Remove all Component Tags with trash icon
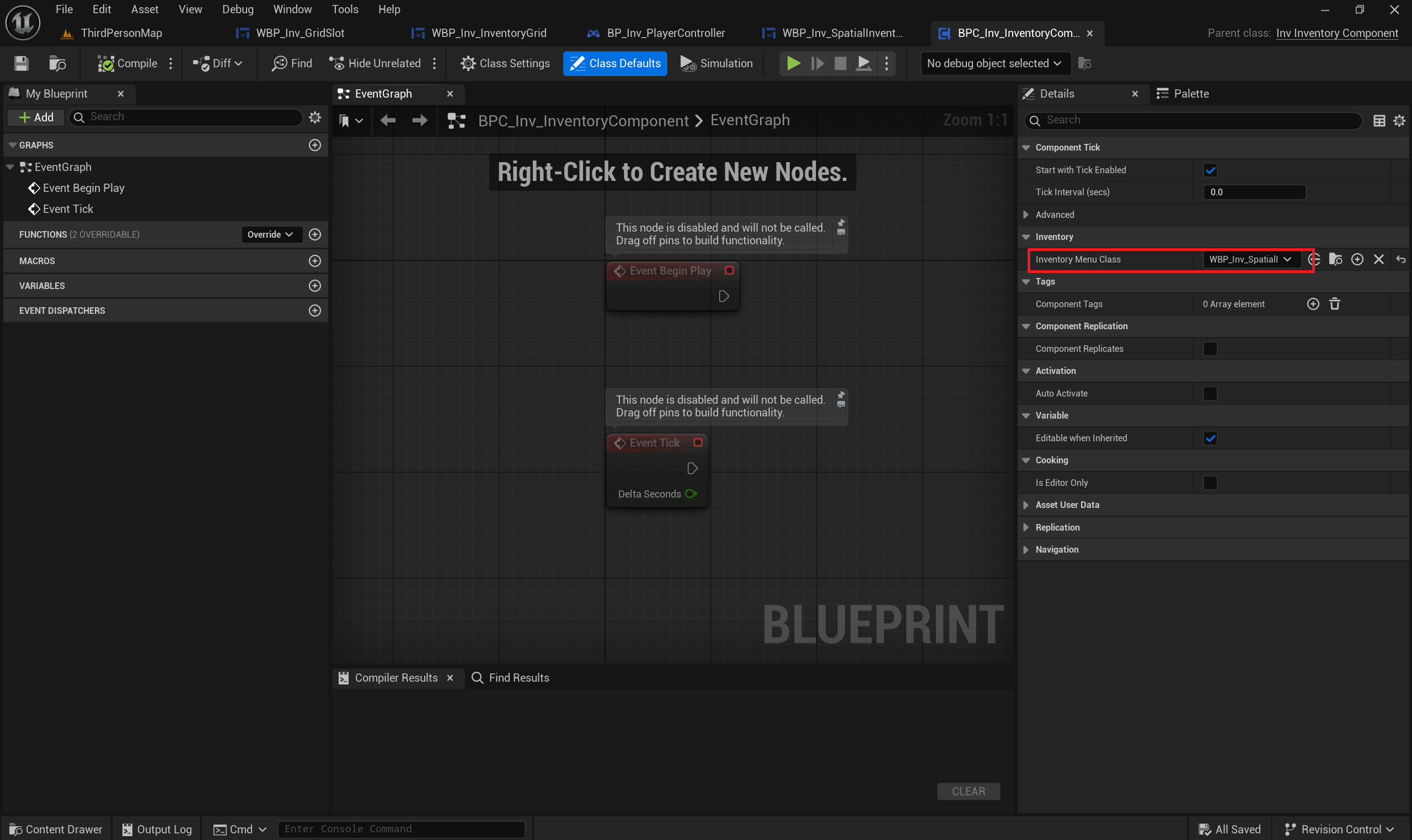The height and width of the screenshot is (840, 1412). coord(1334,304)
